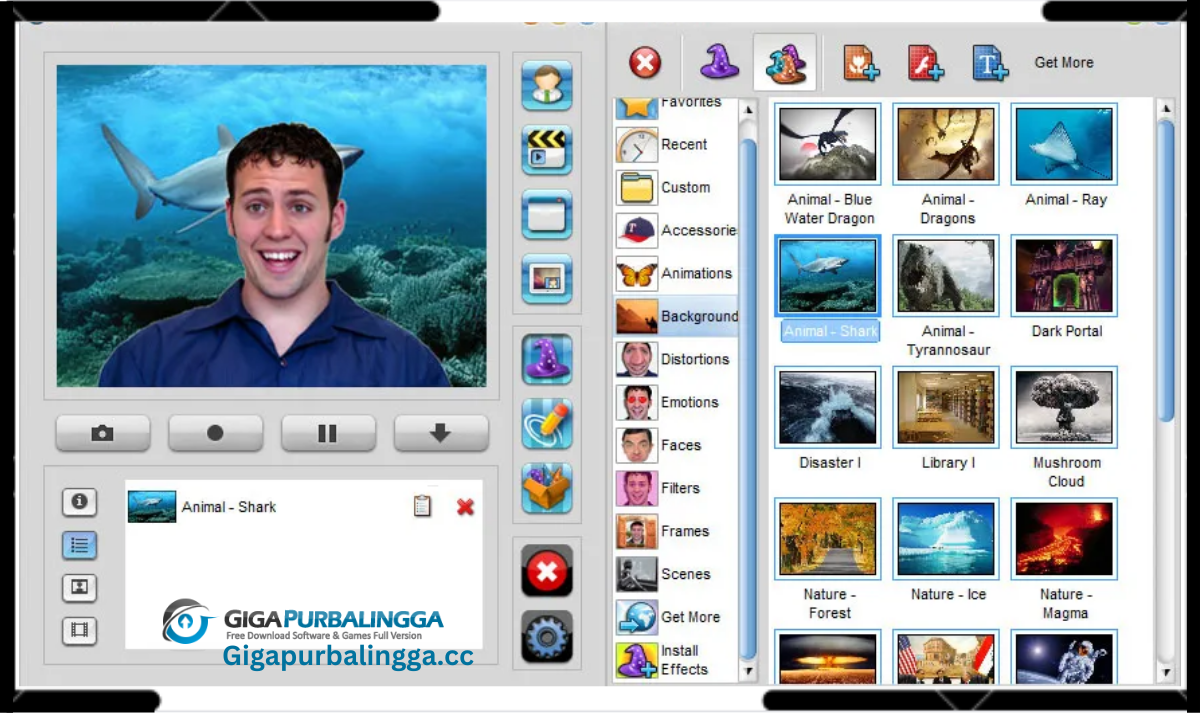The height and width of the screenshot is (720, 1200).
Task: Select the Nature - Magma thumbnail
Action: point(1064,539)
